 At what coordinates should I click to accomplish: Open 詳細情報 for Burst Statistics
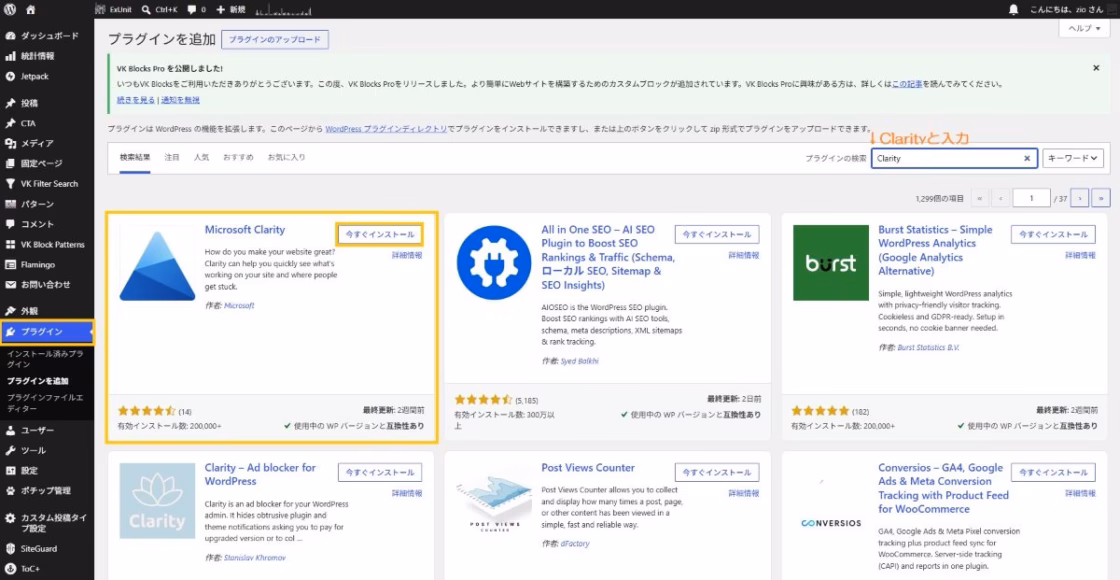pos(1080,255)
